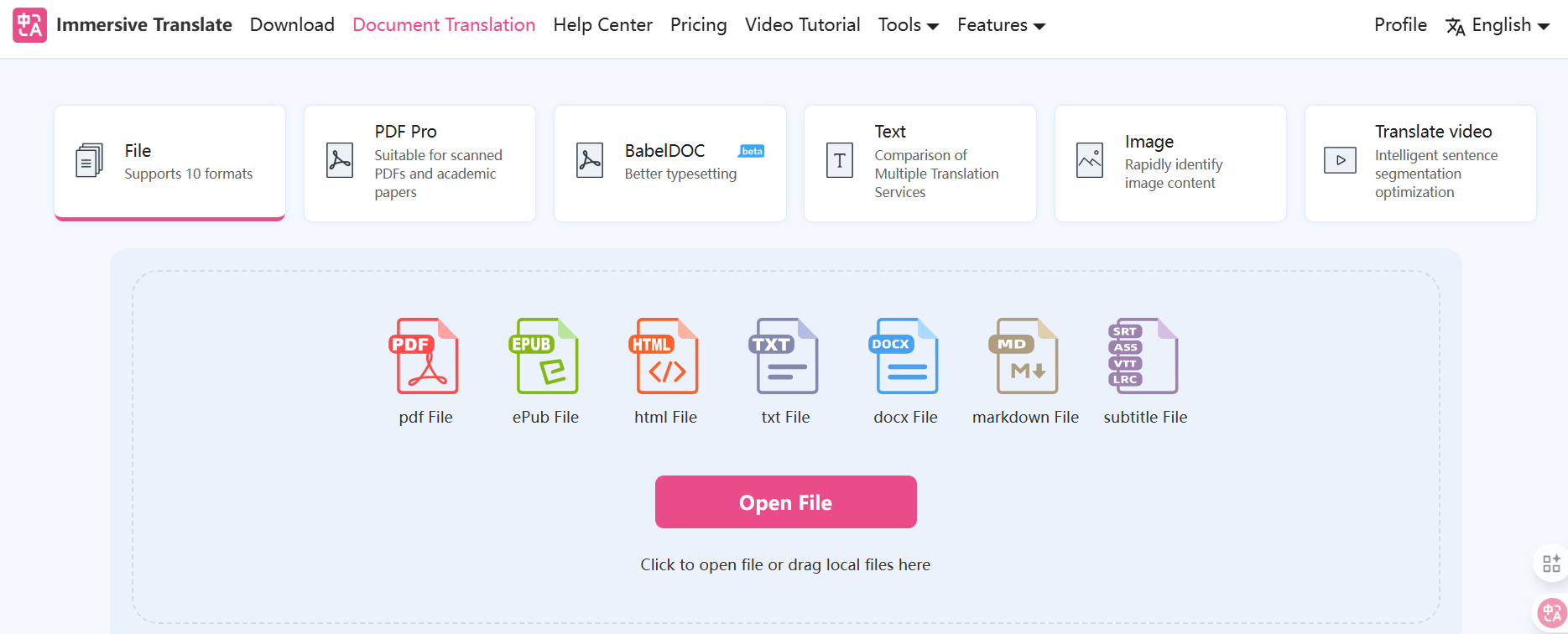Viewport: 1568px width, 634px height.
Task: Expand the Tools dropdown menu
Action: point(908,25)
